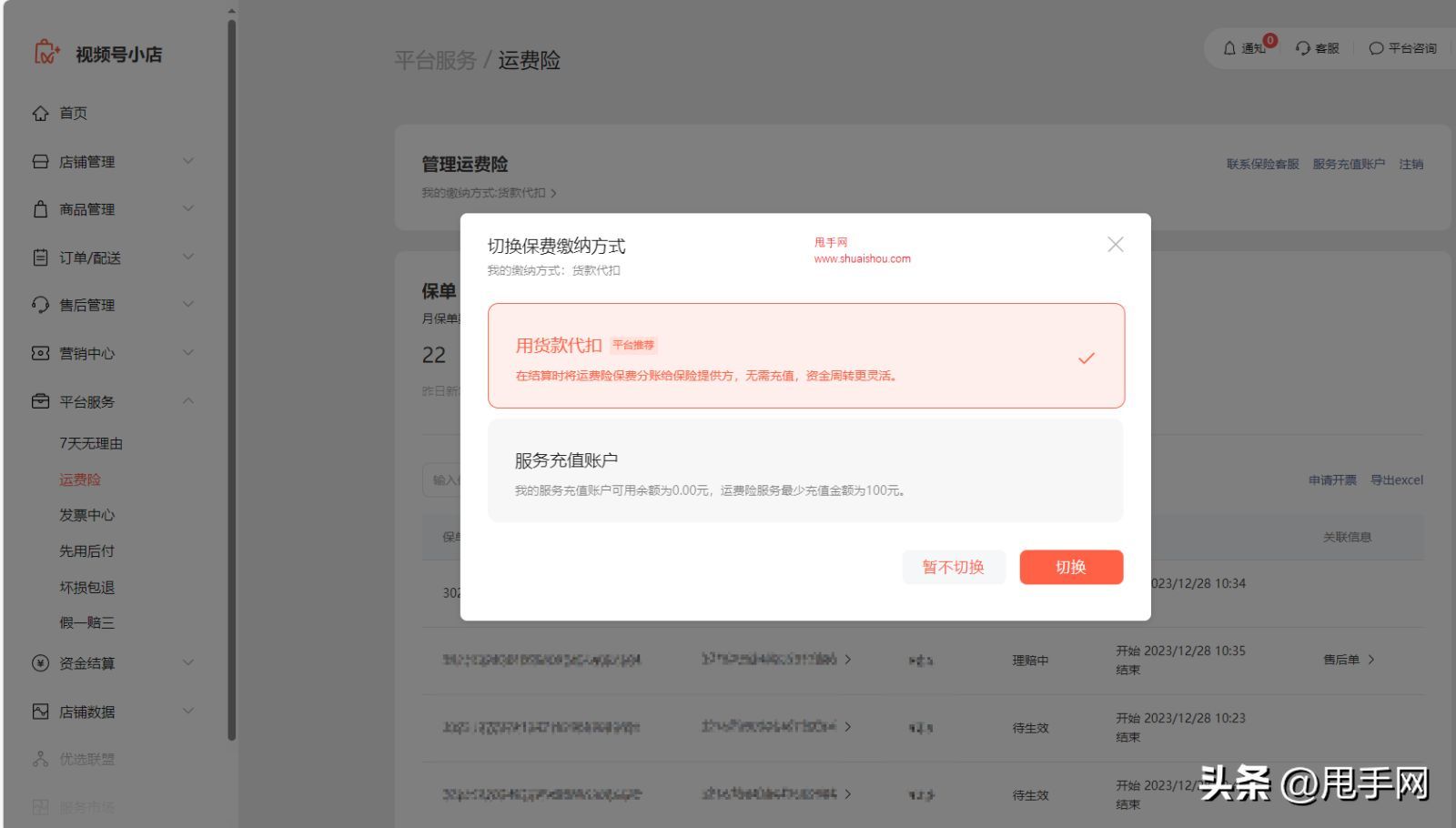Expand the 店铺管理 chevron arrow
The image size is (1456, 828).
pyautogui.click(x=188, y=161)
